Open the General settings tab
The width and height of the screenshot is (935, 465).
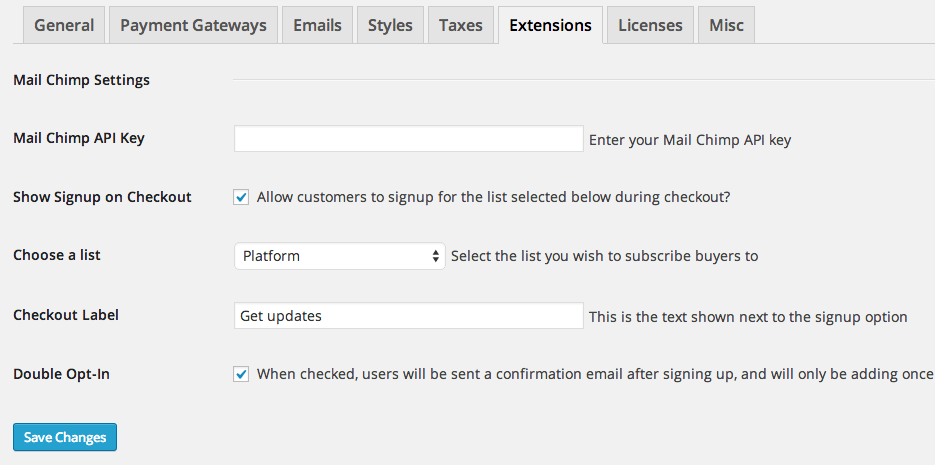click(64, 25)
